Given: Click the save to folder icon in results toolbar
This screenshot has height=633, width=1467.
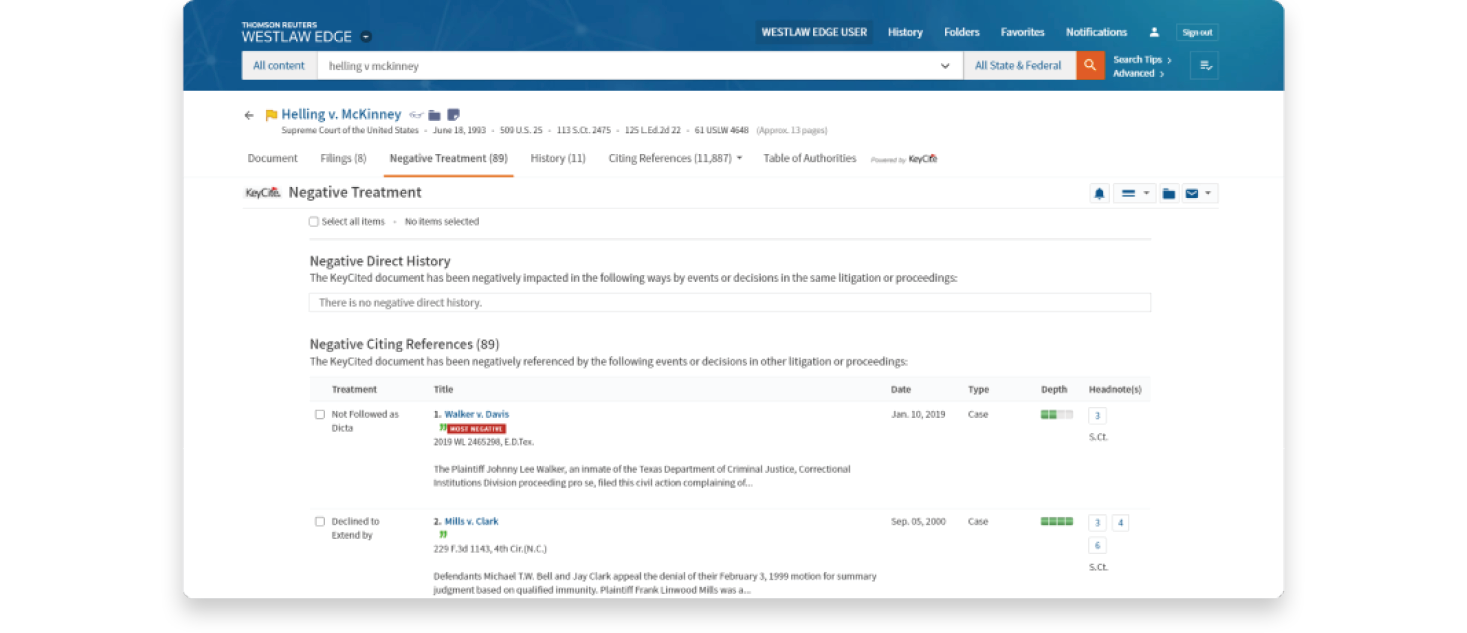Looking at the screenshot, I should click(1168, 193).
